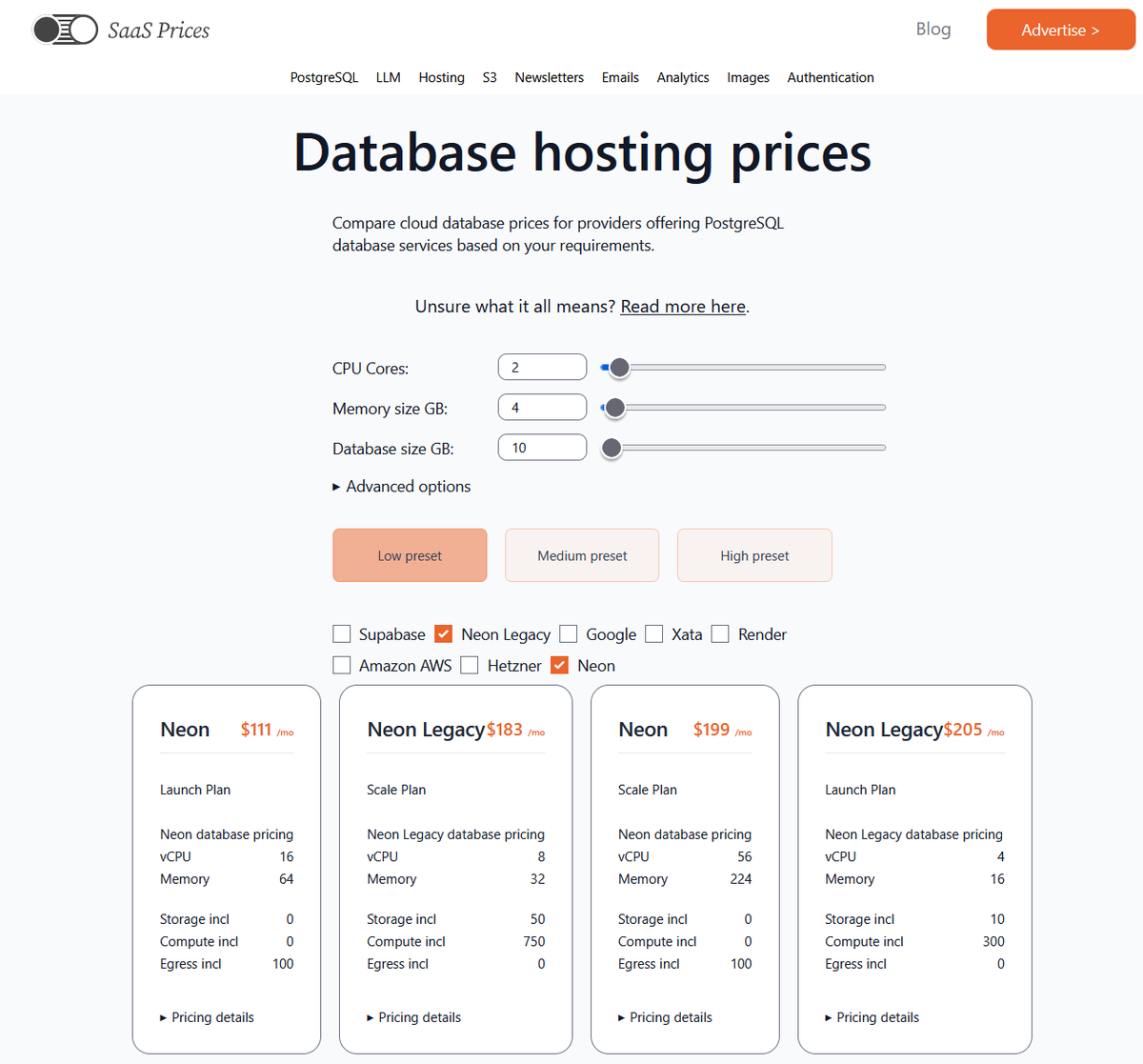Enable the Supabase provider checkbox
The image size is (1143, 1064).
[341, 633]
